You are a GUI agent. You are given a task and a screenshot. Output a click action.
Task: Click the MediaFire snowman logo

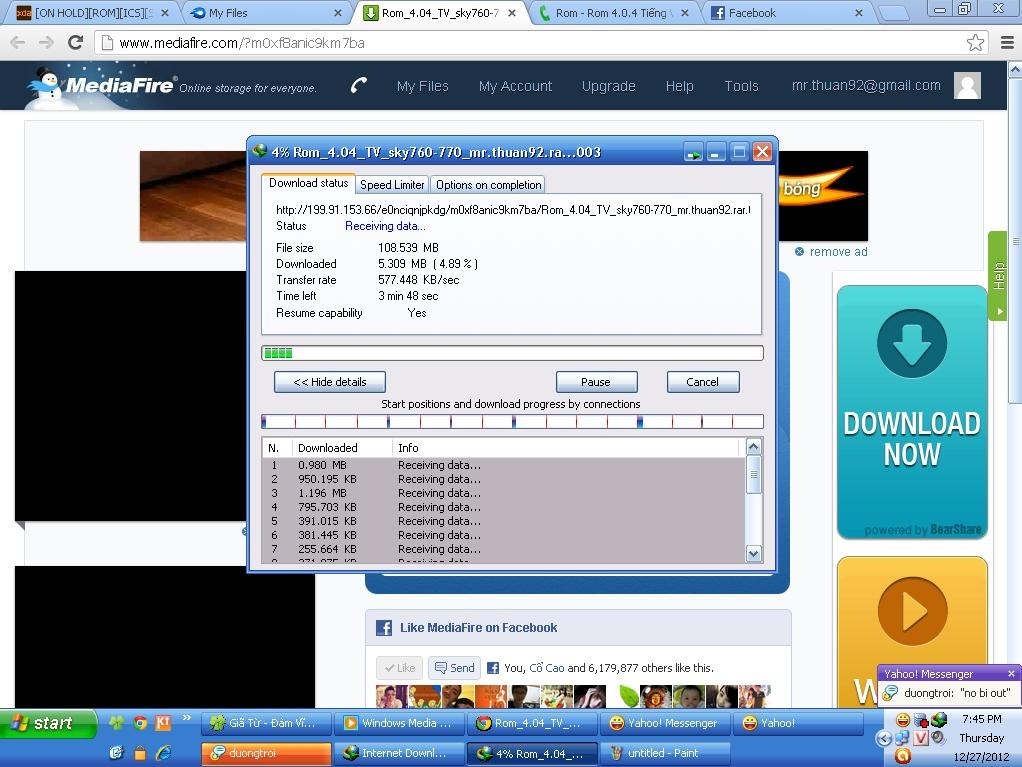[x=46, y=86]
